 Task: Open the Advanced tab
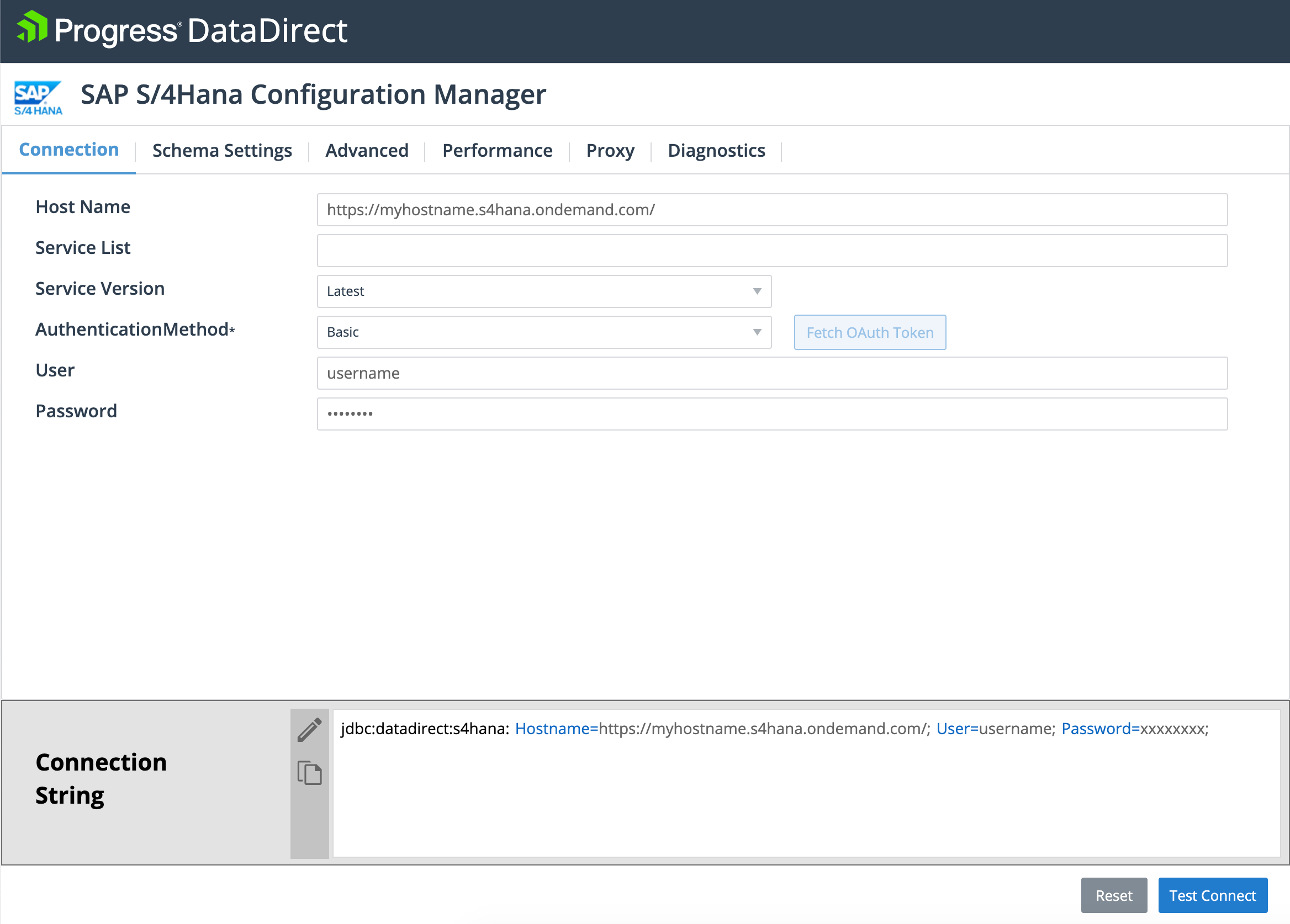pos(367,151)
